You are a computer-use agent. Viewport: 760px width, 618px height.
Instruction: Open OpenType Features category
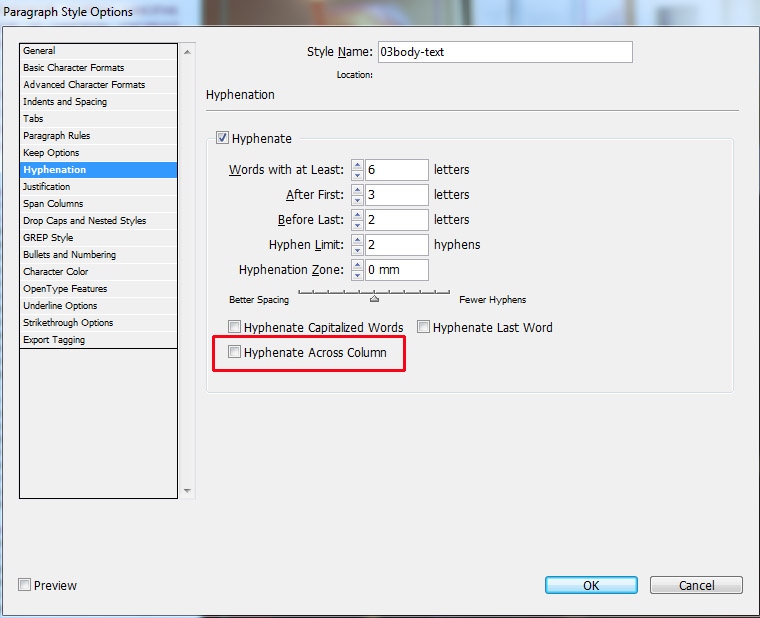[98, 288]
